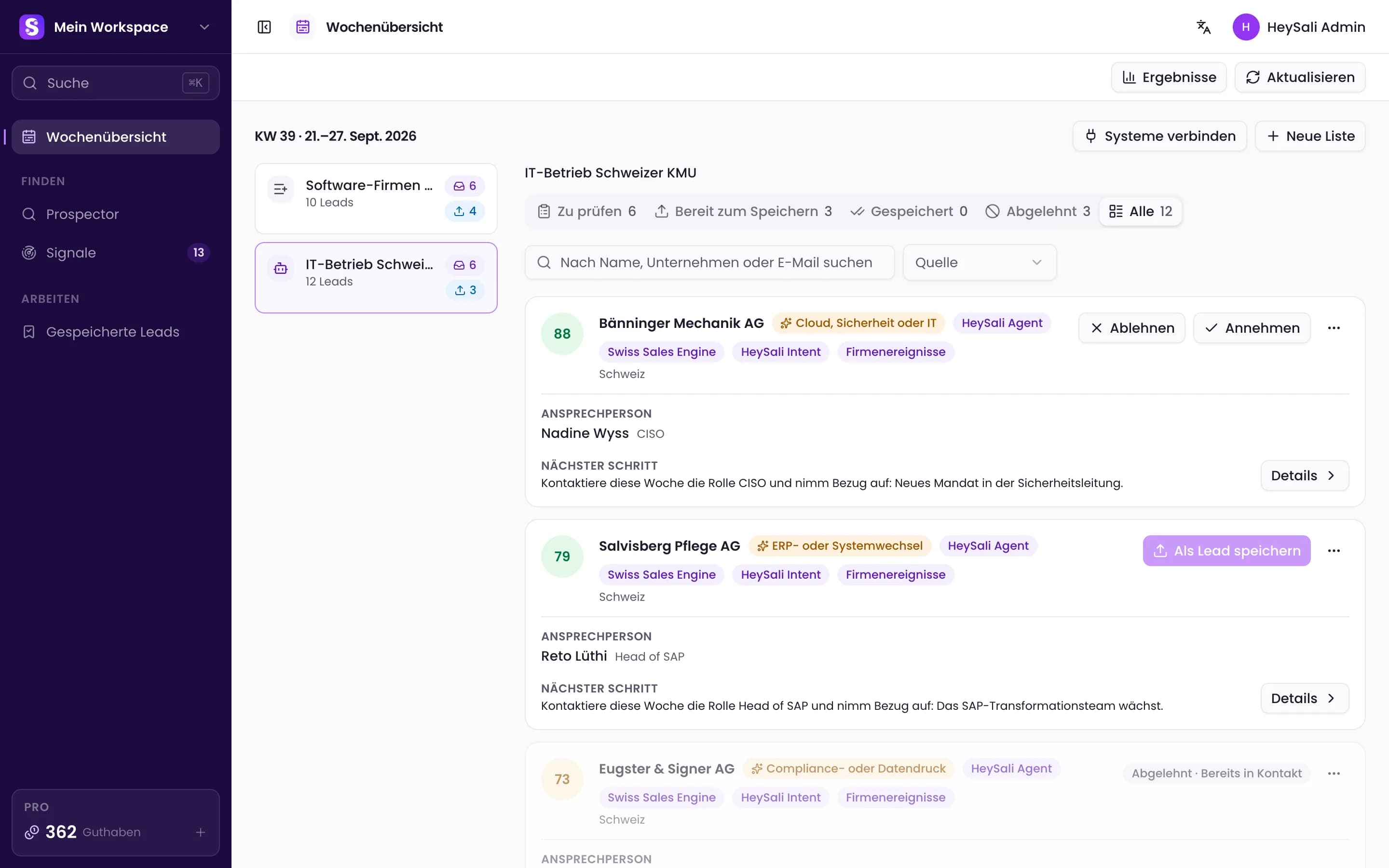Click the inbox count 6 on Software-Firmen
This screenshot has height=868, width=1389.
click(x=465, y=186)
